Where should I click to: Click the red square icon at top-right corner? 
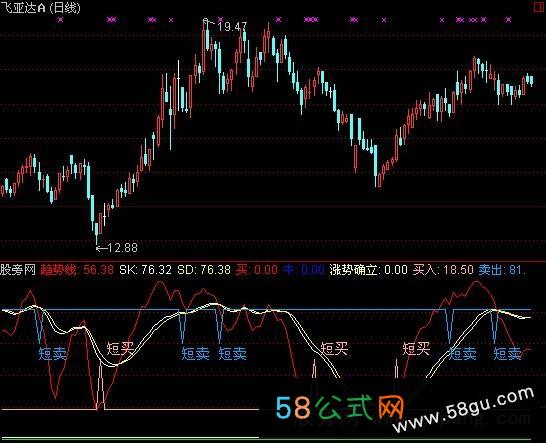539,6
